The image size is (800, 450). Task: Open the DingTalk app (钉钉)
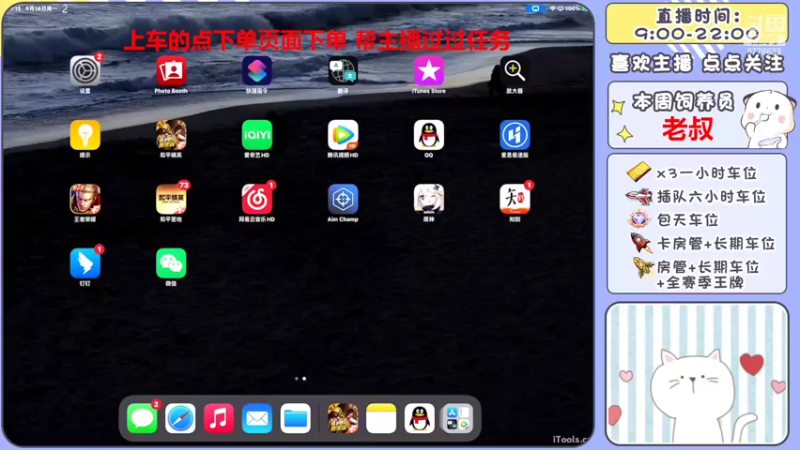click(x=85, y=263)
